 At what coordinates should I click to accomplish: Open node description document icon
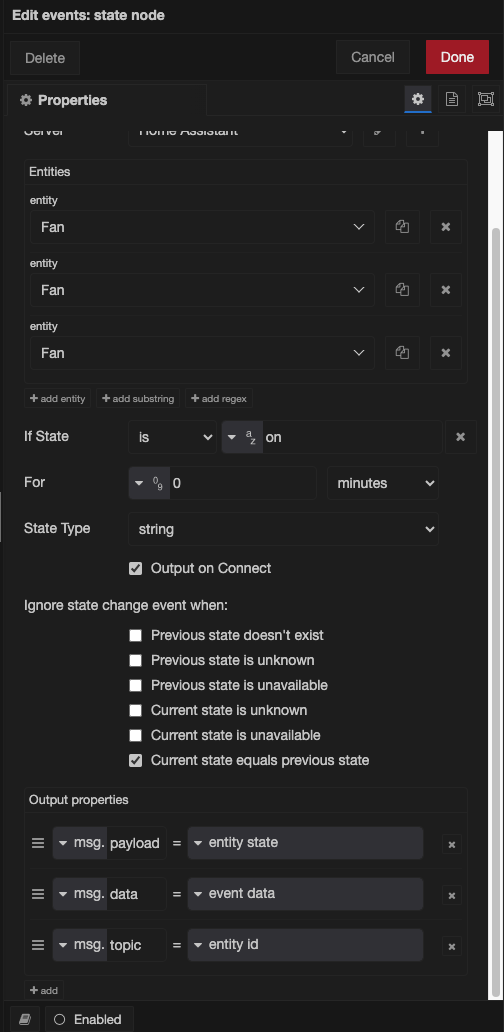[x=451, y=99]
